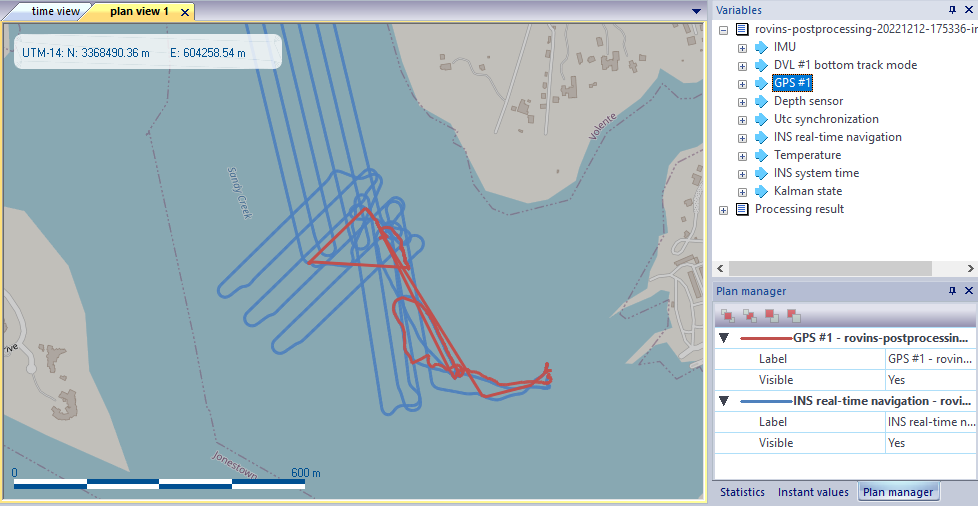Collapse the INS real-time navigation plan group
Viewport: 978px width, 506px height.
pyautogui.click(x=724, y=401)
